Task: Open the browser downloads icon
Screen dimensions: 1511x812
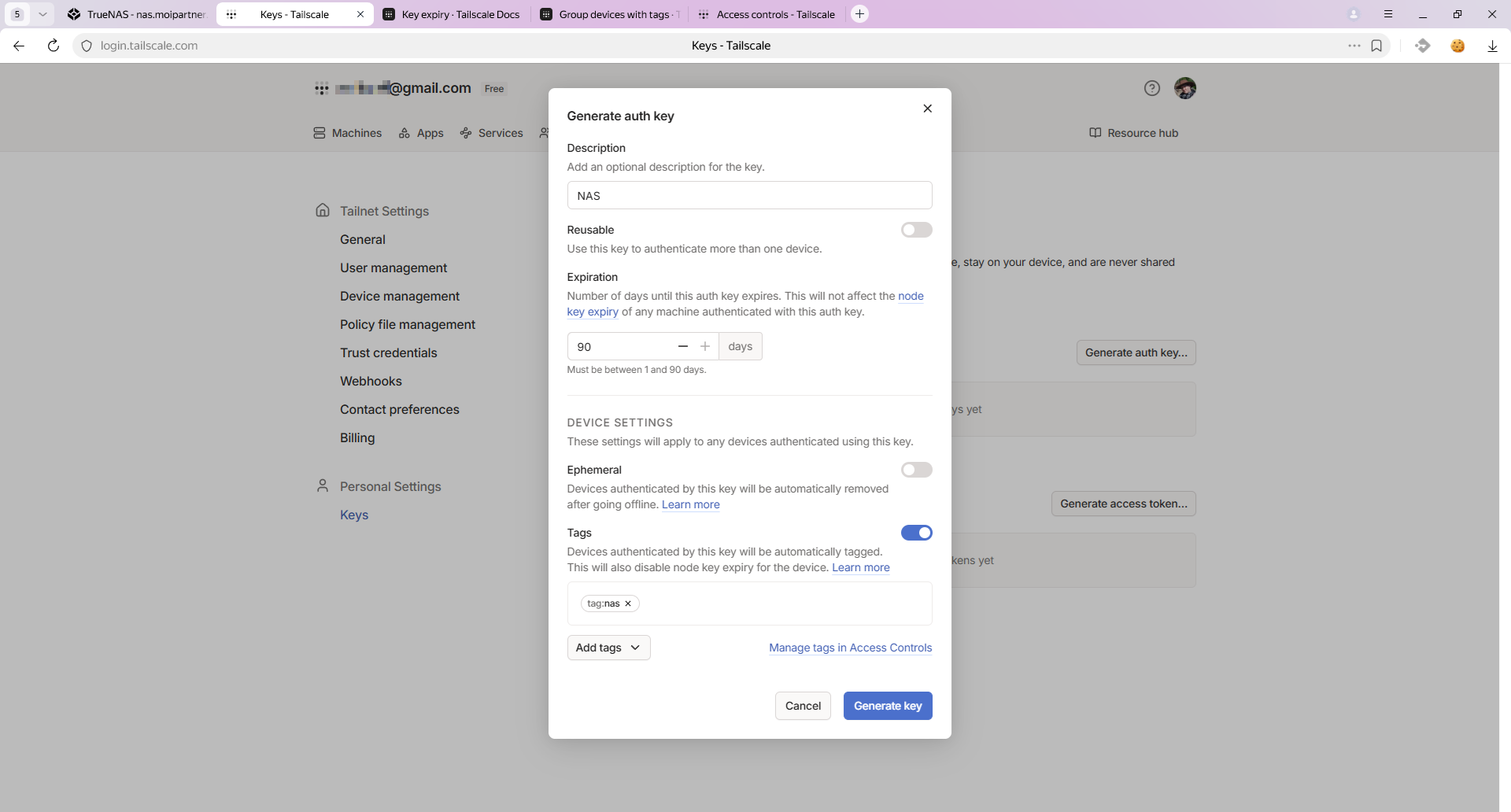Action: [x=1492, y=46]
